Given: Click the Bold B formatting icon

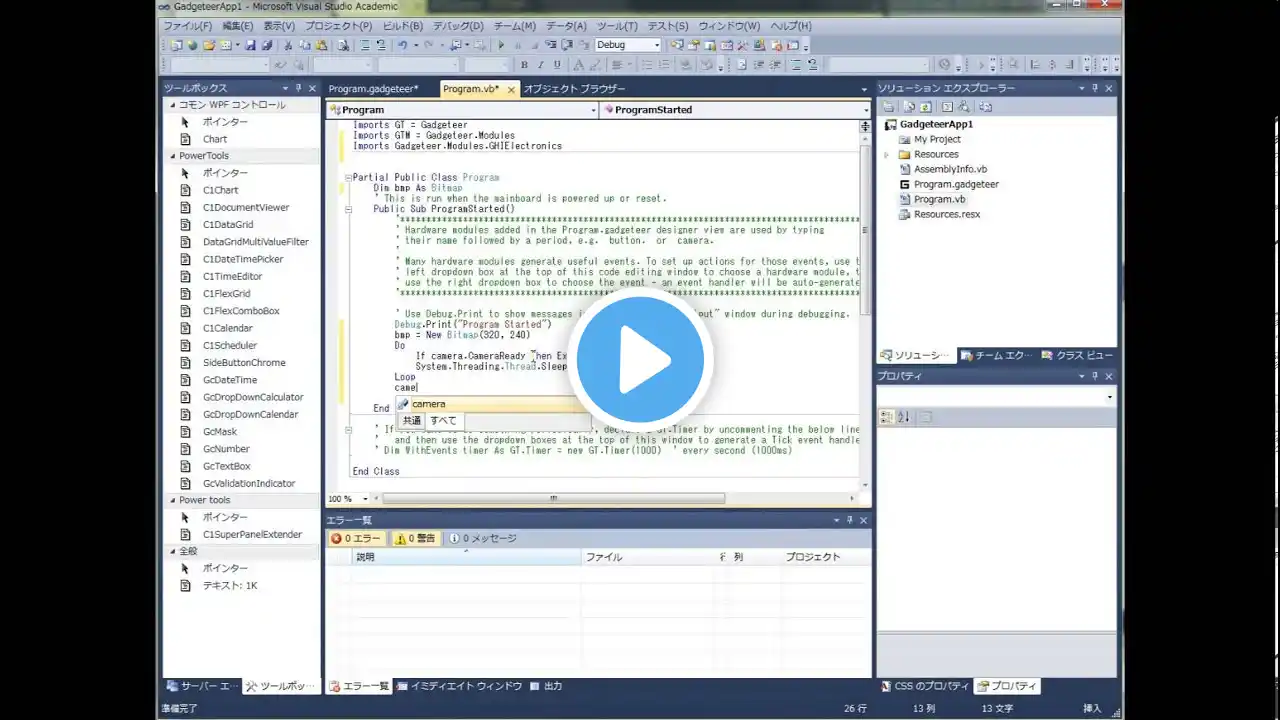Looking at the screenshot, I should (524, 65).
